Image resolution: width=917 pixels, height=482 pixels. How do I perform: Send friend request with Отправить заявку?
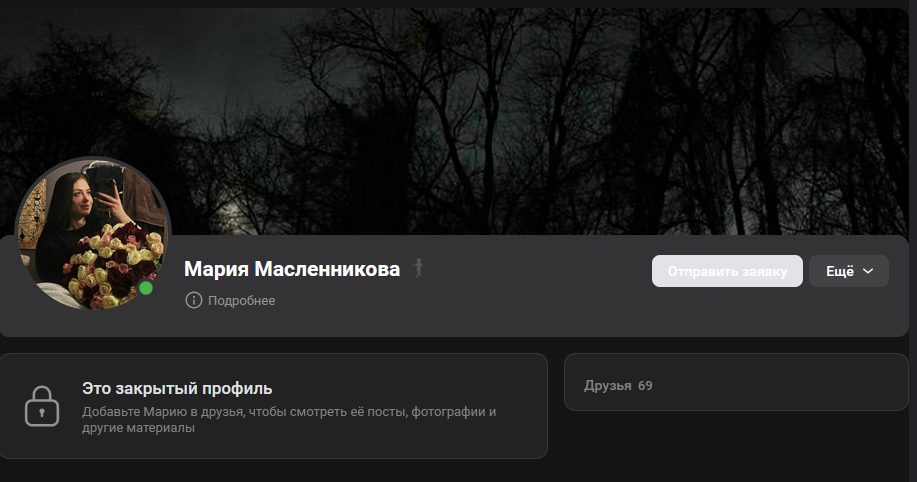click(x=727, y=271)
